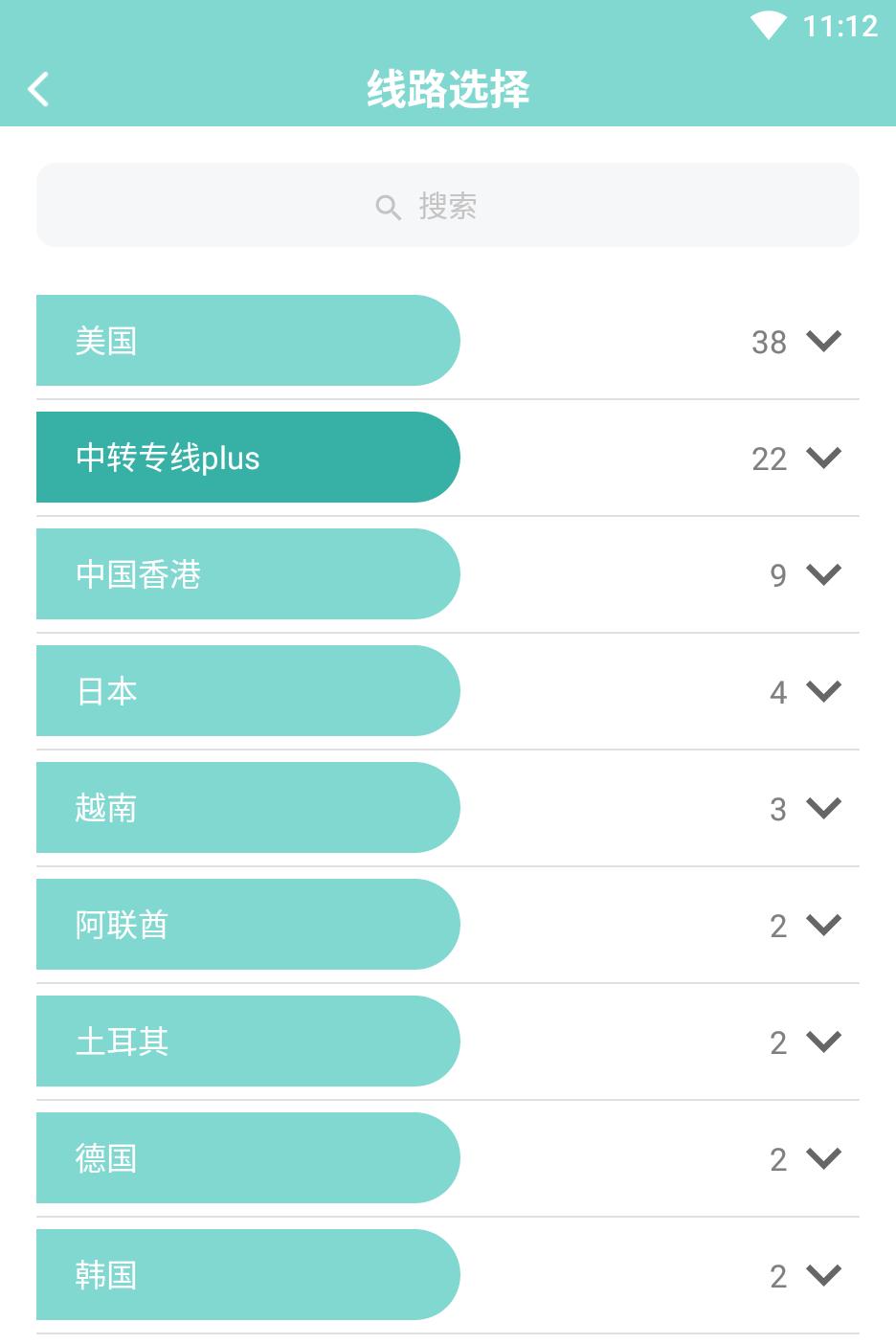Expand the 韩国 chevron
The height and width of the screenshot is (1344, 896).
[x=823, y=1275]
